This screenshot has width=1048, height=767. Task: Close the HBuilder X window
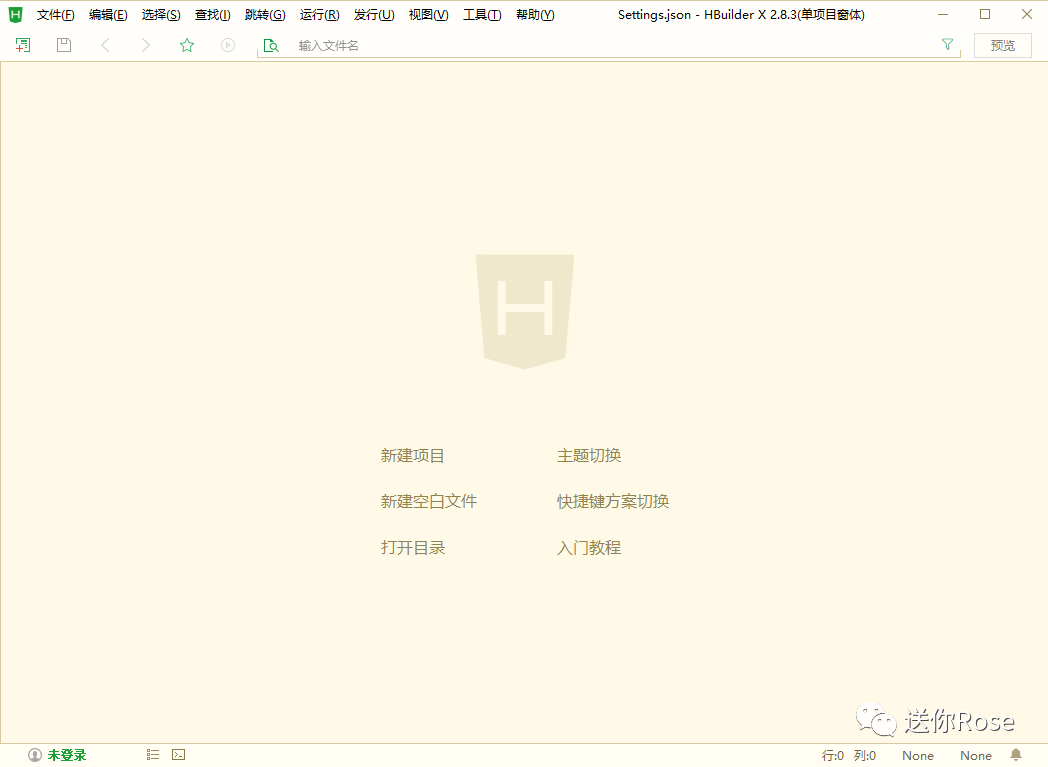point(1027,14)
